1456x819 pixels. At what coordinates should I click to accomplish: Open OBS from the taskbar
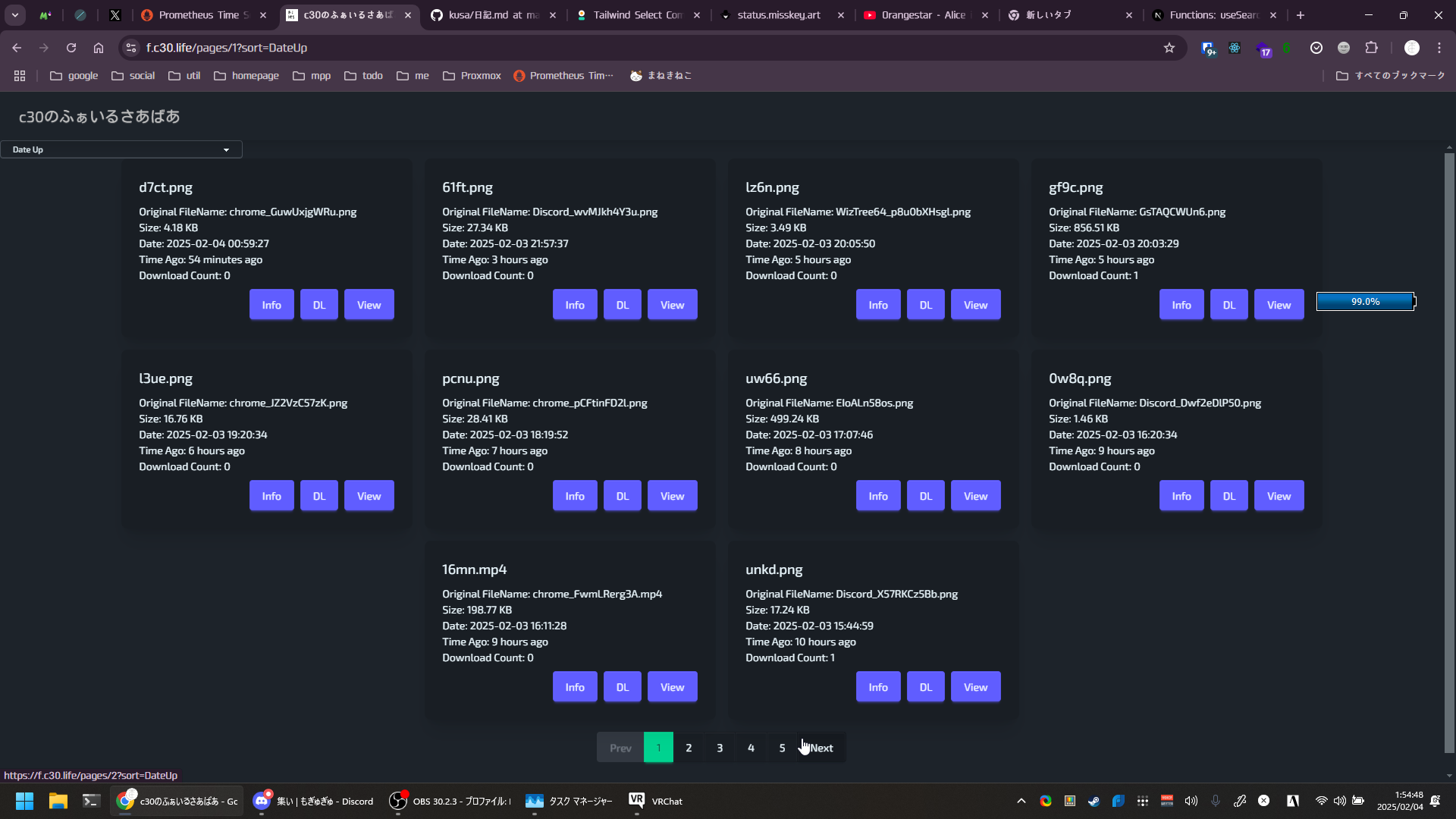click(x=450, y=801)
